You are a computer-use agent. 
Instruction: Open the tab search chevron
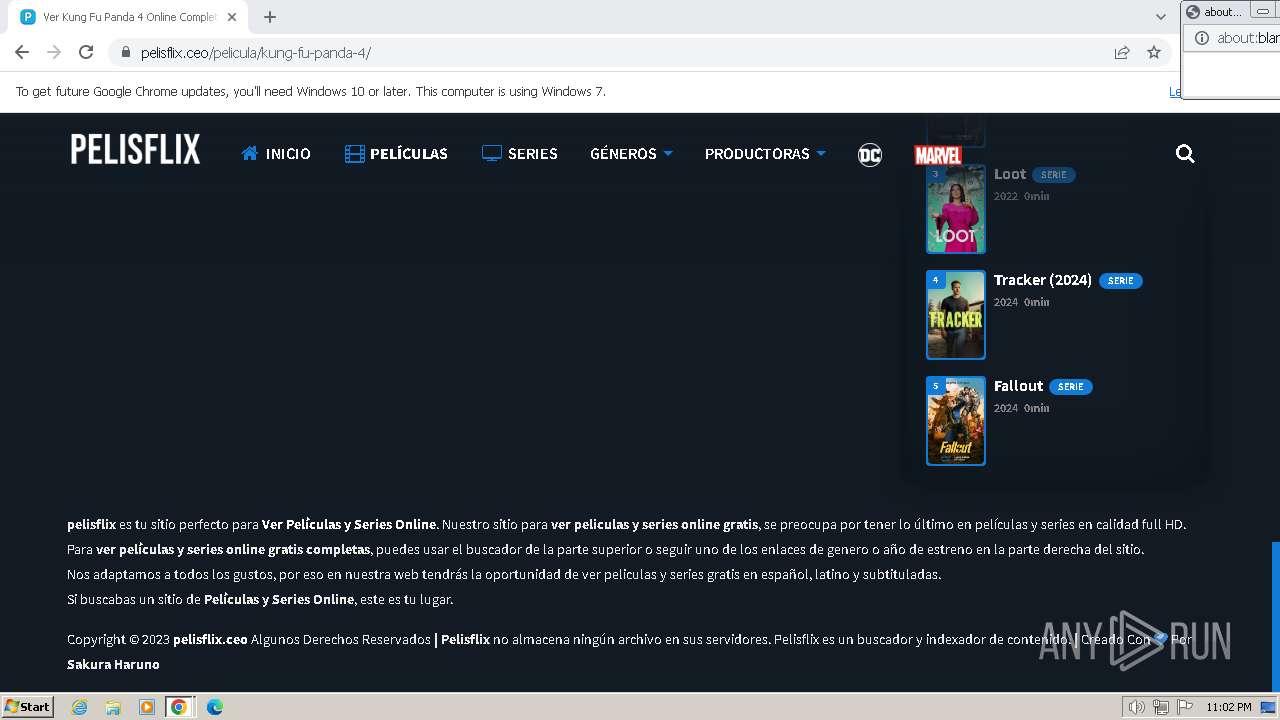click(1160, 17)
